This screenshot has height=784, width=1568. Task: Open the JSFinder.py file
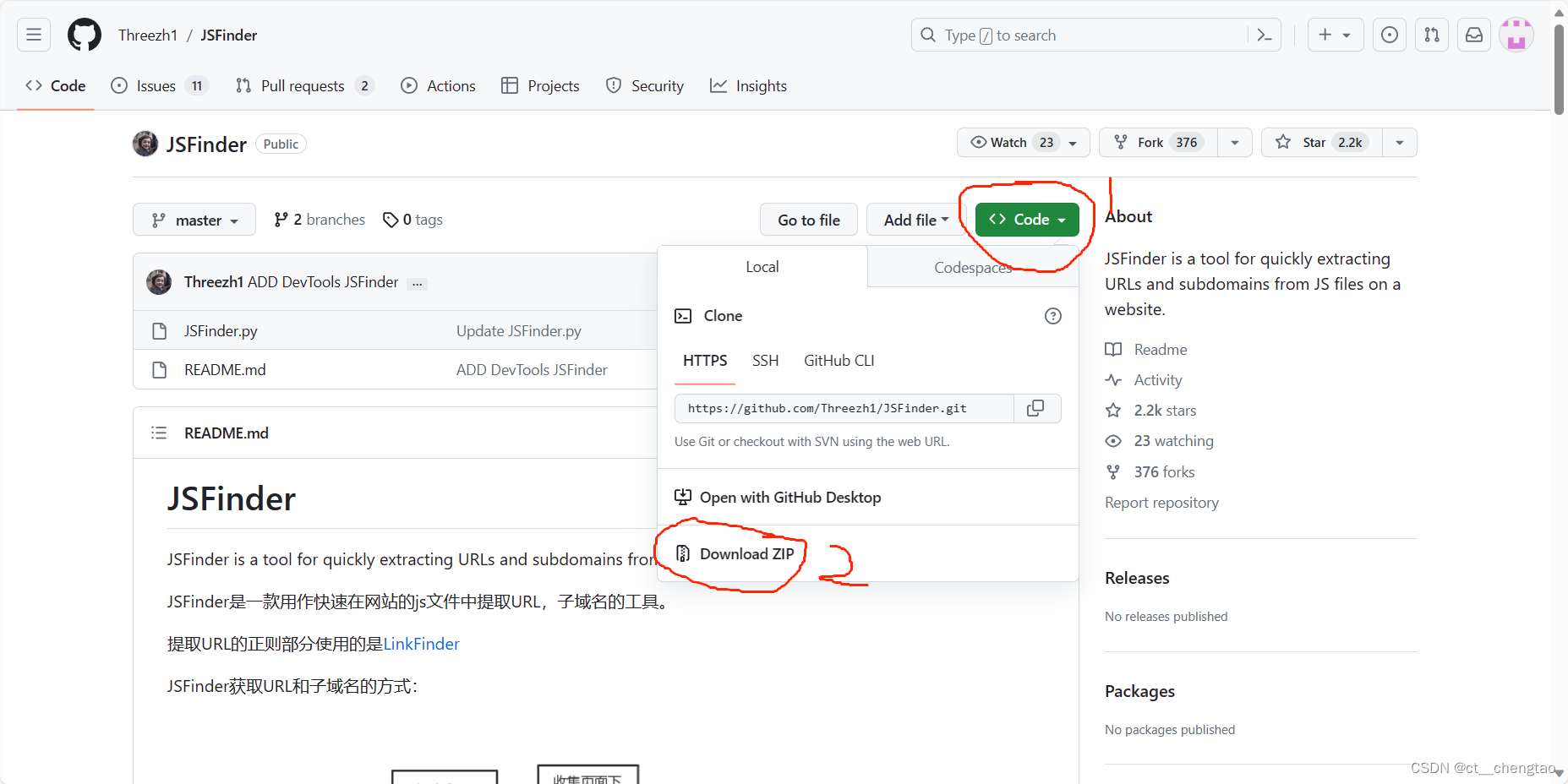[x=221, y=331]
